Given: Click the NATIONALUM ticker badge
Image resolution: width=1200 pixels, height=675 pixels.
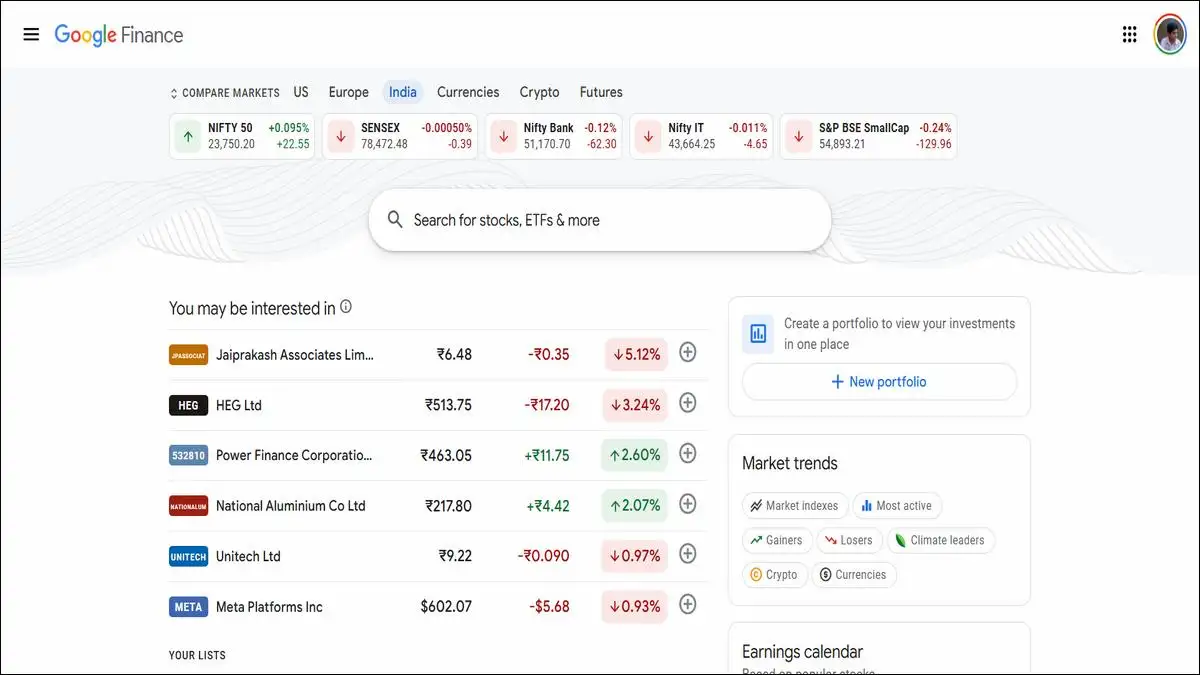Looking at the screenshot, I should tap(188, 506).
